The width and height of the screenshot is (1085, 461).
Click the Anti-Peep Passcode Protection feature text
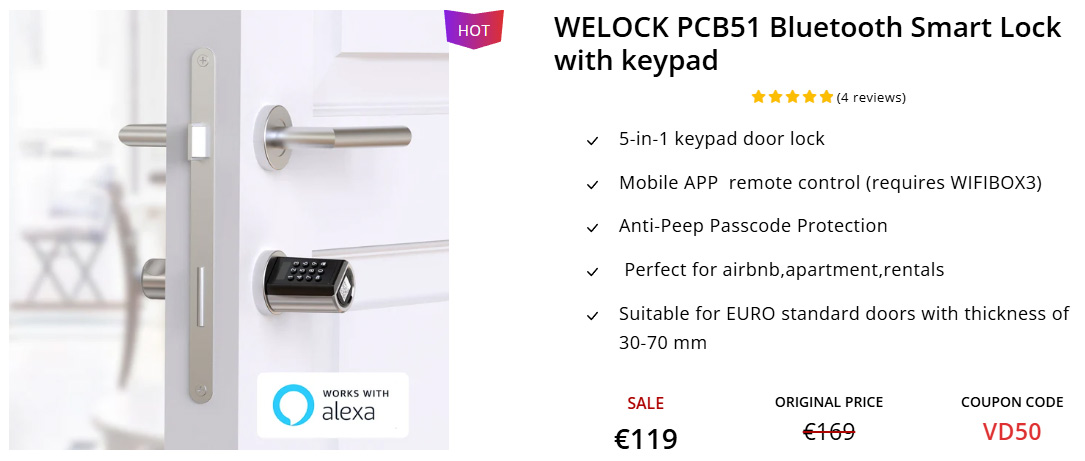753,226
